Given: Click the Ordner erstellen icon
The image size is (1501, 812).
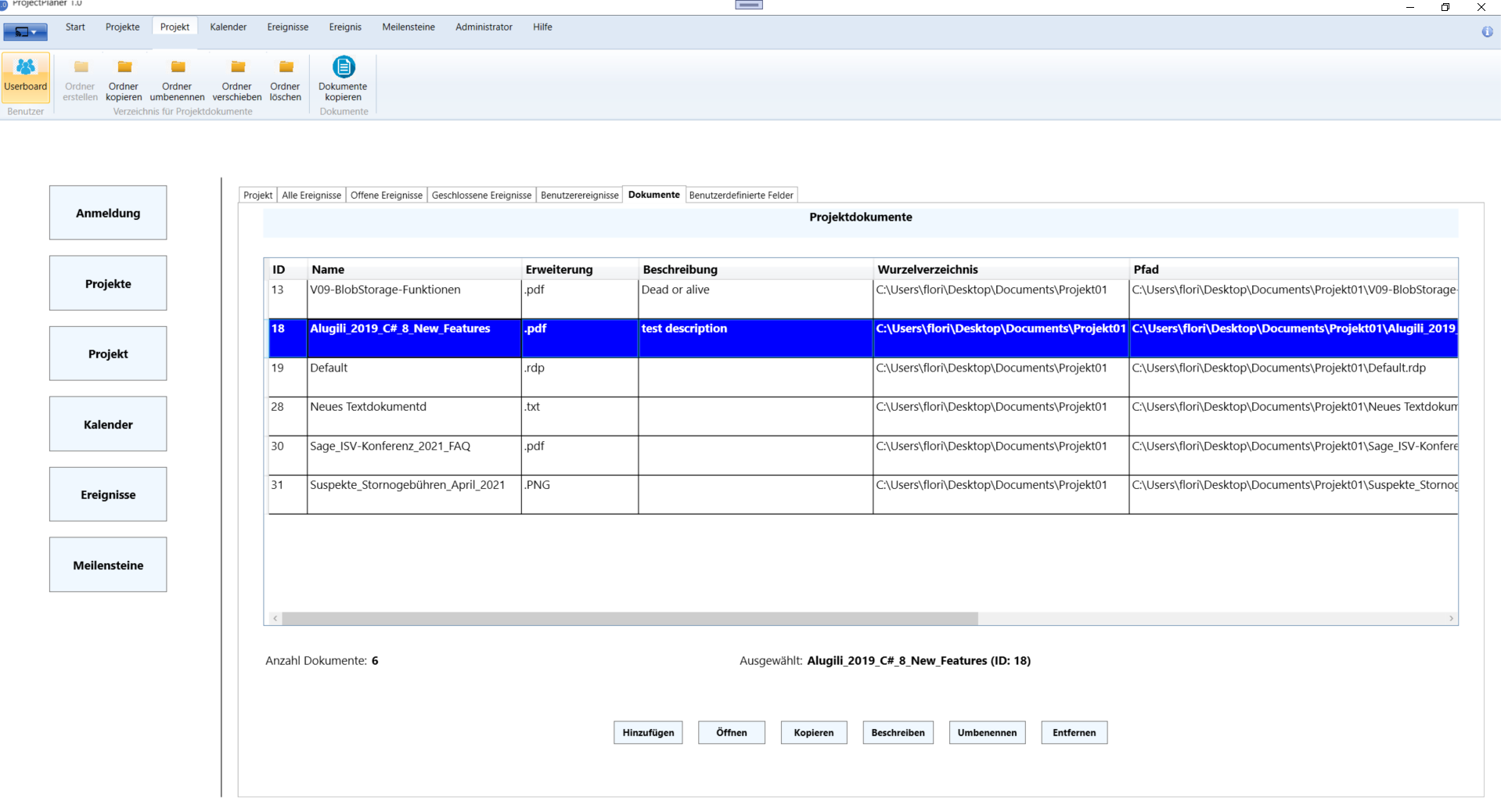Looking at the screenshot, I should tap(80, 79).
